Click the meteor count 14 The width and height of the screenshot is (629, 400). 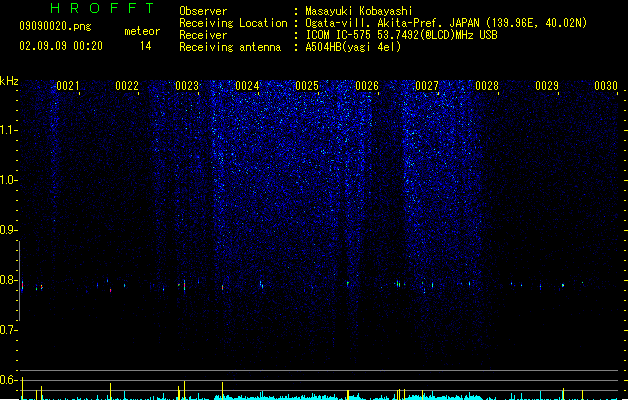146,46
